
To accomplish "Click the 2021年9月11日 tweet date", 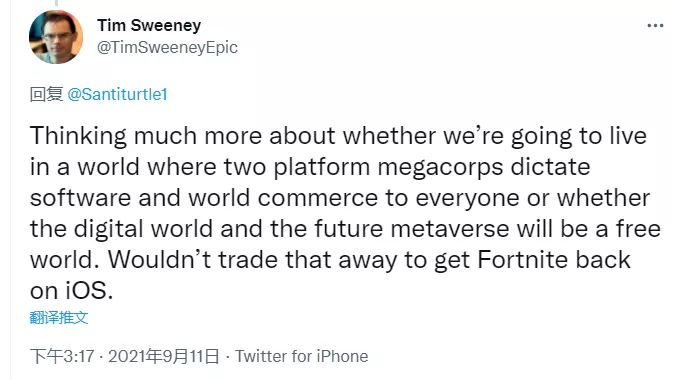I will click(164, 356).
